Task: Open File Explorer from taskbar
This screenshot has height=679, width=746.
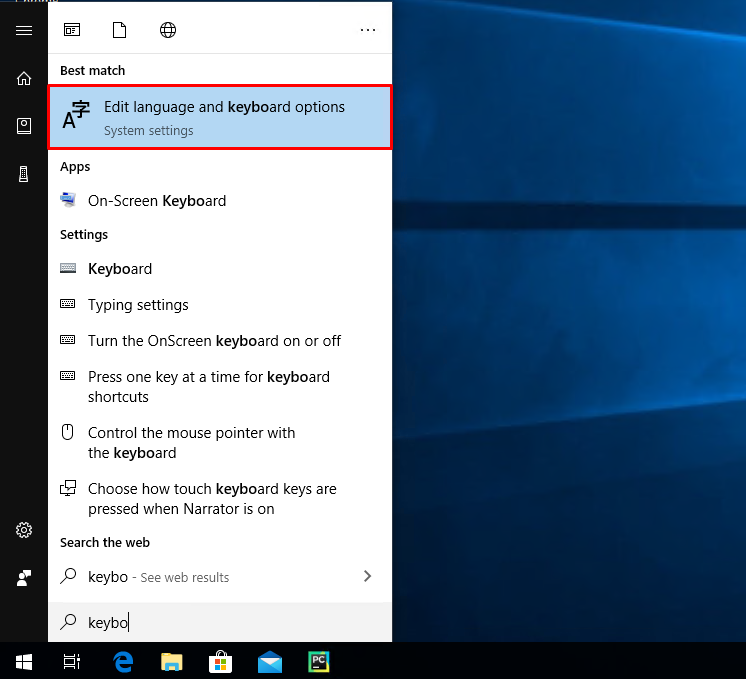Action: click(x=172, y=661)
